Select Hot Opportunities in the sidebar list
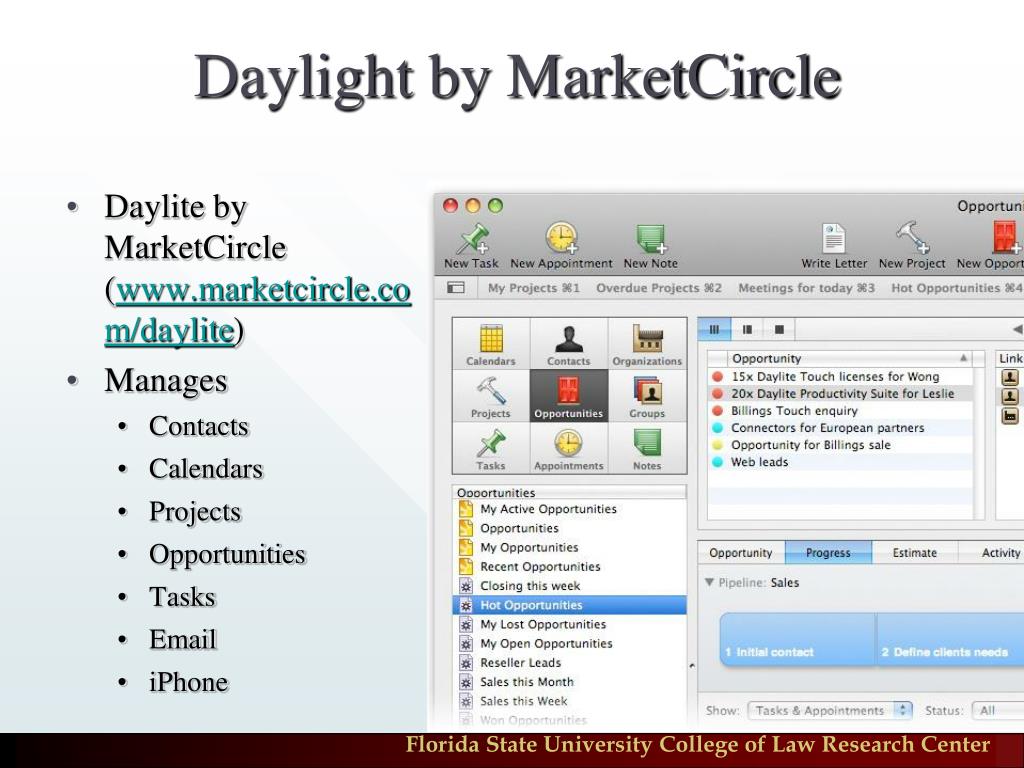The width and height of the screenshot is (1024, 768). tap(569, 605)
